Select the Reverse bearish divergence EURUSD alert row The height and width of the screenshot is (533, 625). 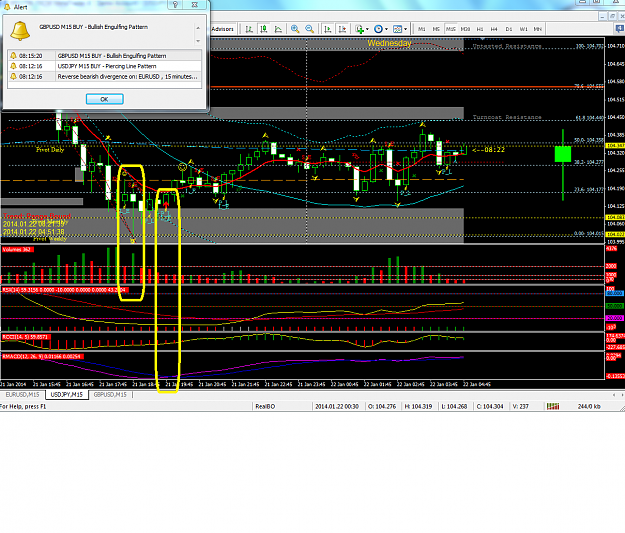tap(104, 77)
